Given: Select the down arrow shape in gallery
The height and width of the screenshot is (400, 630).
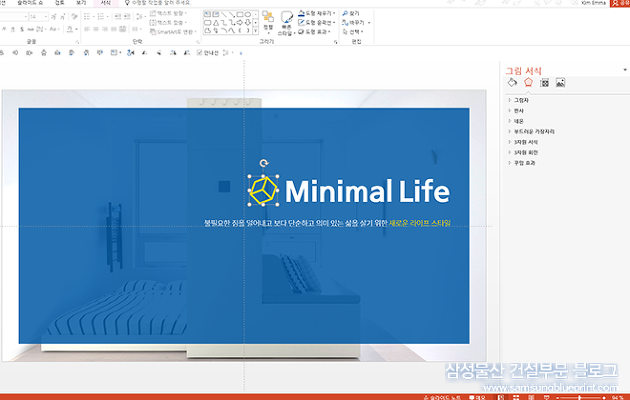Looking at the screenshot, I should coord(248,22).
